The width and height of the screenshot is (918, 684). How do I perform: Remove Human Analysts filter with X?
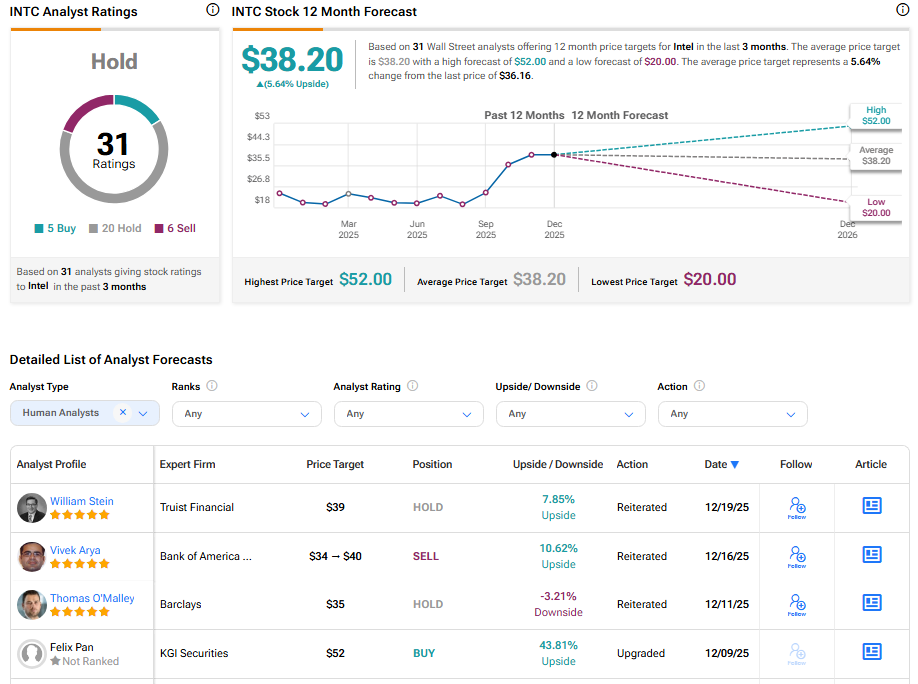[123, 413]
